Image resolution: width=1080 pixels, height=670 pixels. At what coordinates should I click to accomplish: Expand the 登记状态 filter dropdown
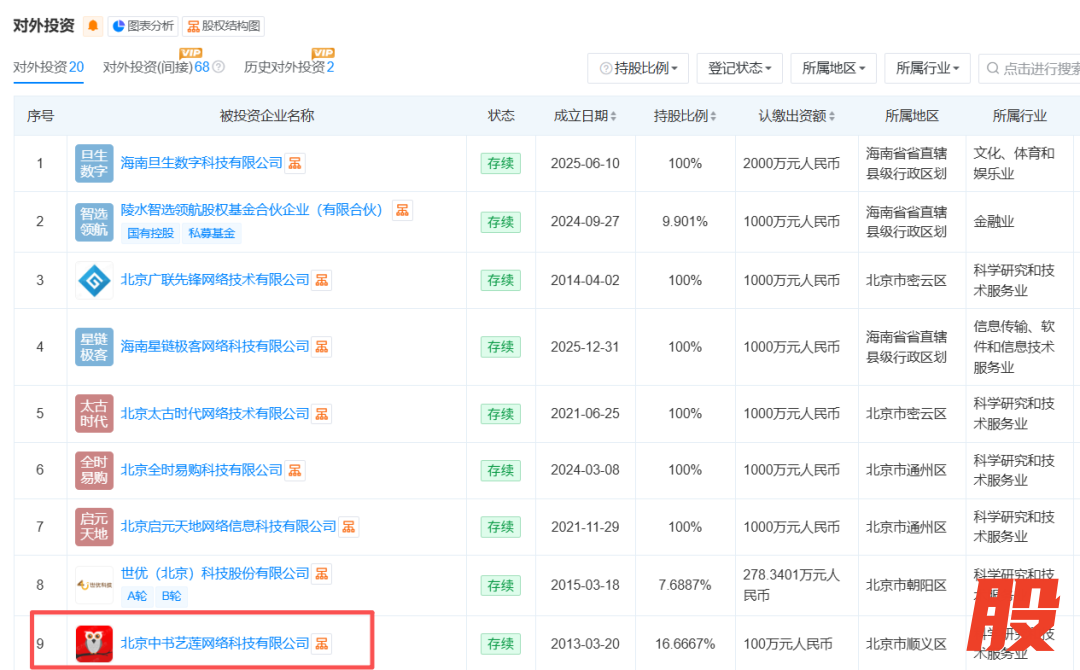pyautogui.click(x=740, y=68)
